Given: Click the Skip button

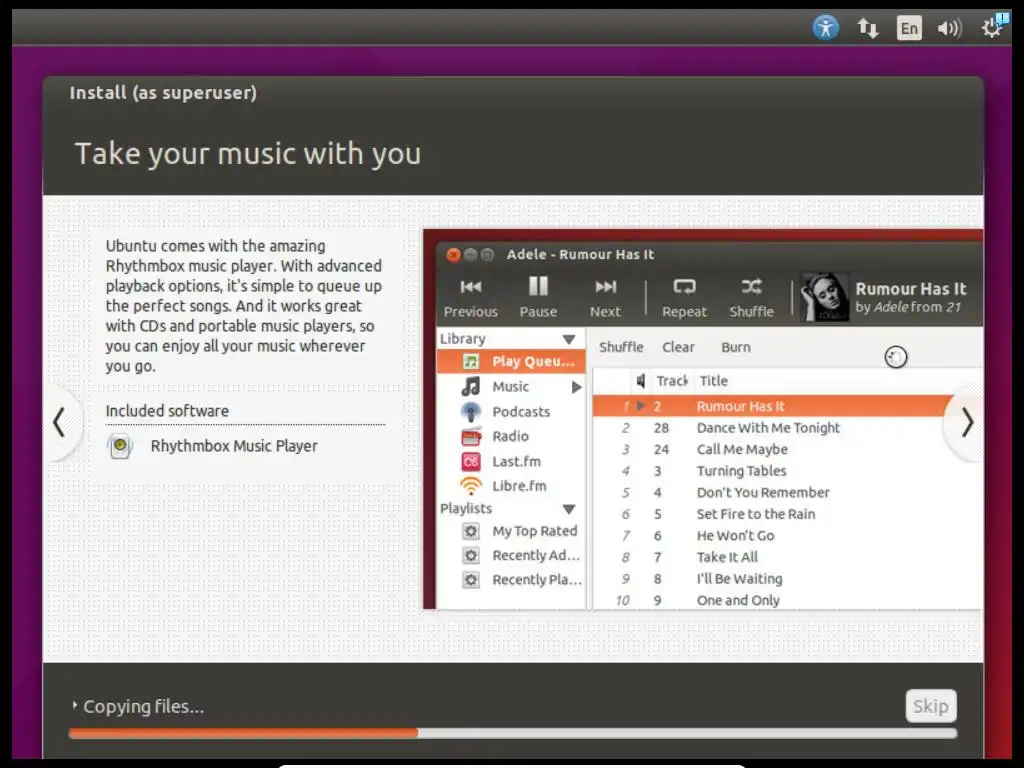Looking at the screenshot, I should [931, 706].
